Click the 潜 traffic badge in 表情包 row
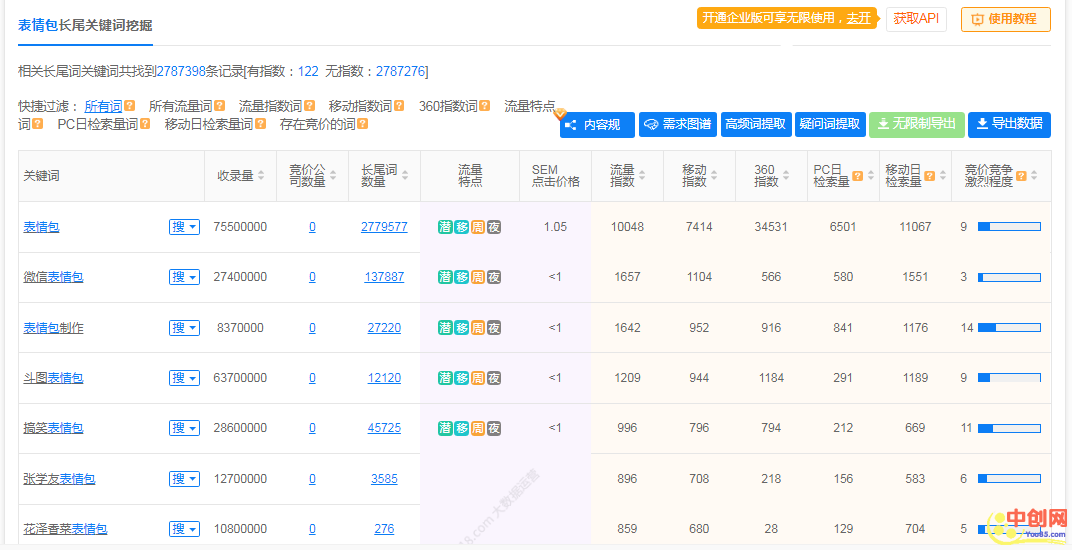Screen dimensions: 1072x550 click(445, 227)
